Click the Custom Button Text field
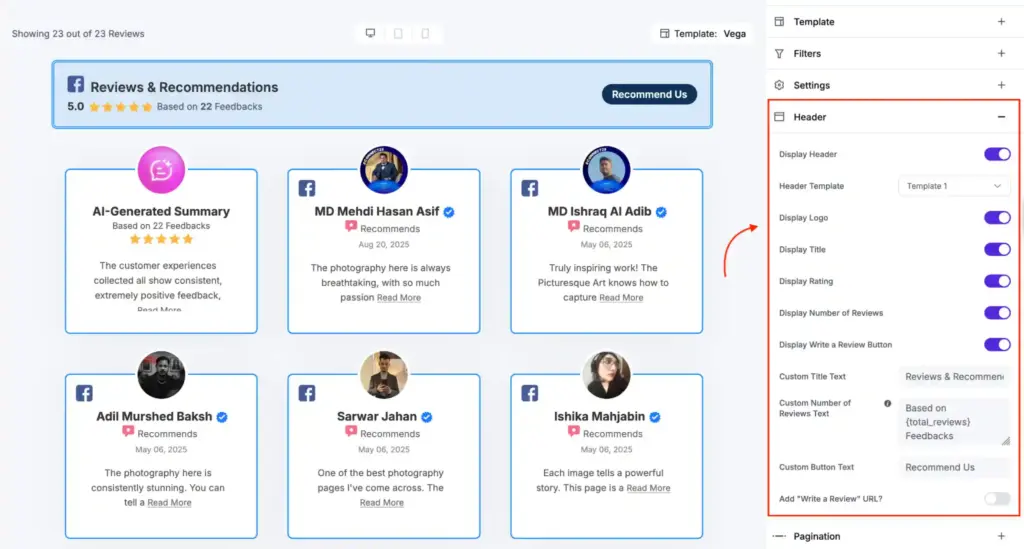The height and width of the screenshot is (549, 1024). [x=953, y=467]
